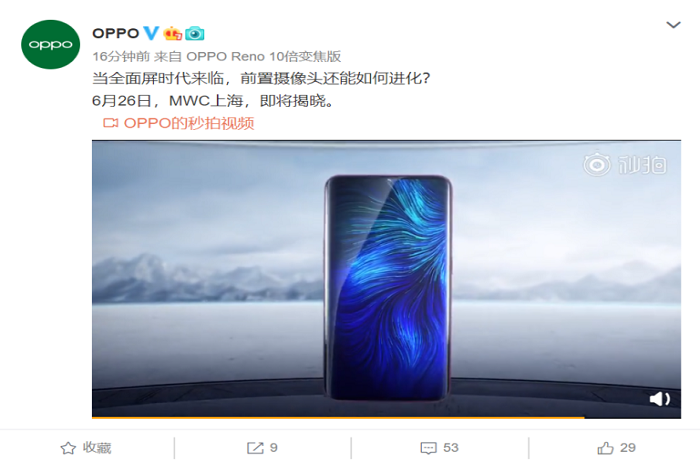
Task: Click the 秒拍 watermark logo
Action: point(625,165)
